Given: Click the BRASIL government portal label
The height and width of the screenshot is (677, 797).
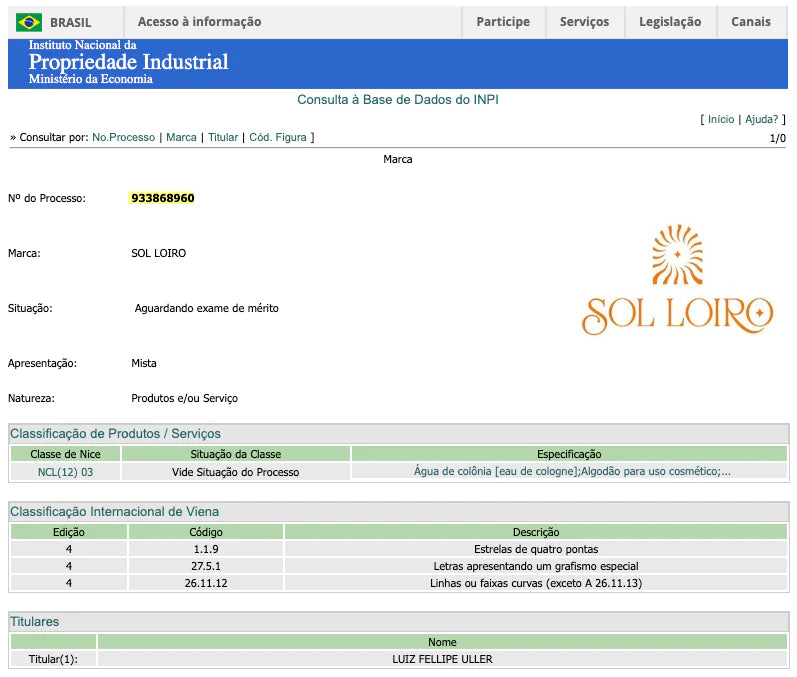Looking at the screenshot, I should tap(70, 22).
